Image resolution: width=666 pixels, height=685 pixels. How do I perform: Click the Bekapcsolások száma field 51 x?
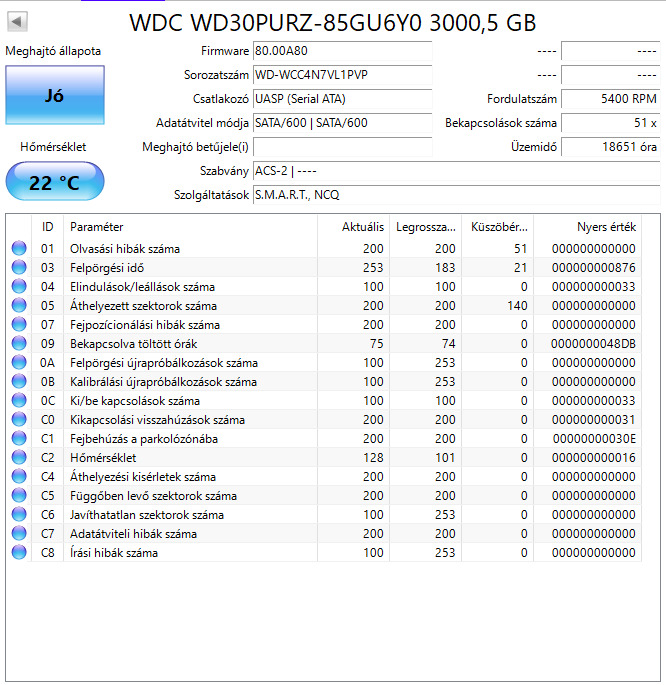[610, 123]
